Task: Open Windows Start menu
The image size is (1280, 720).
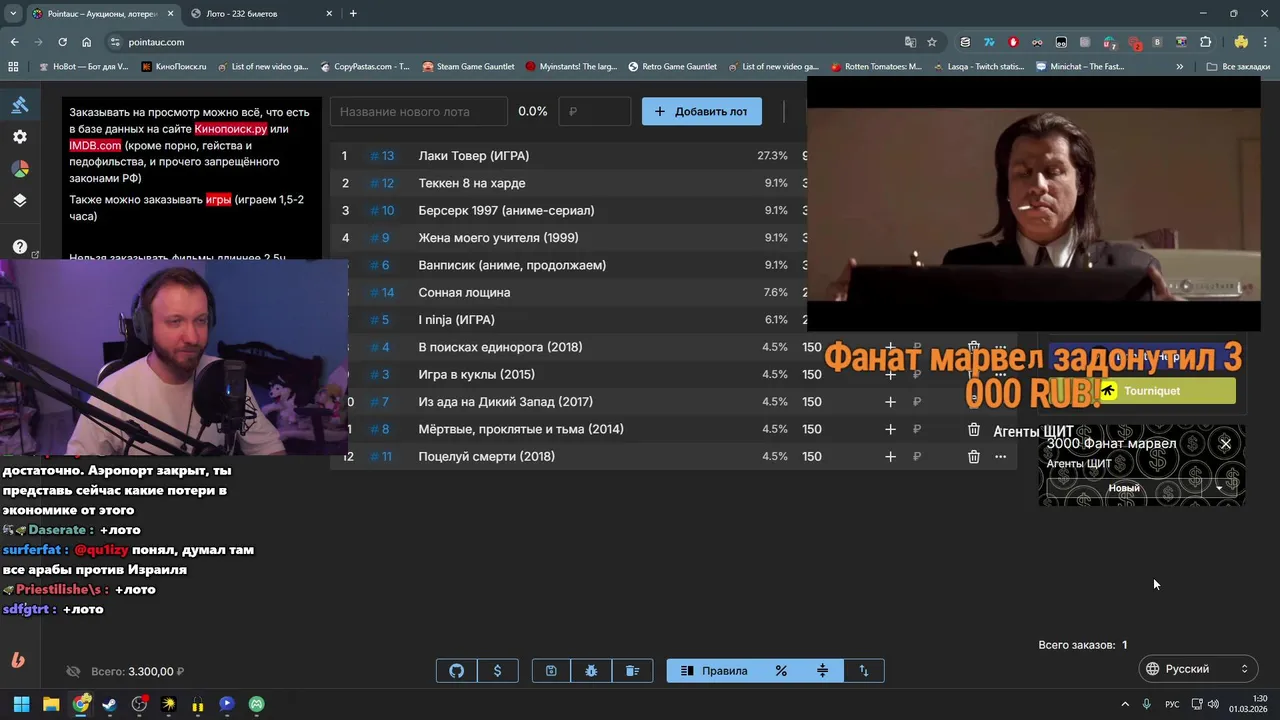Action: (x=21, y=704)
